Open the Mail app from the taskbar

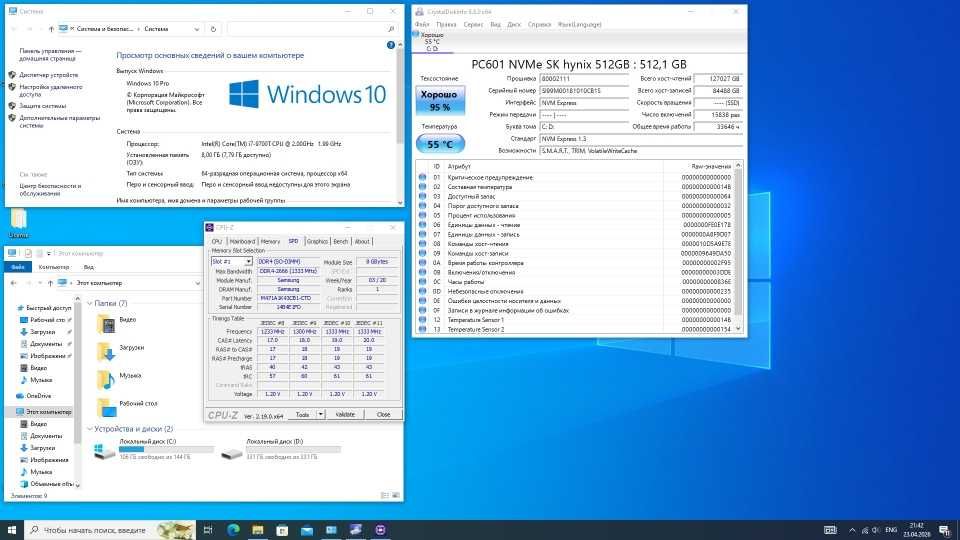coord(307,530)
